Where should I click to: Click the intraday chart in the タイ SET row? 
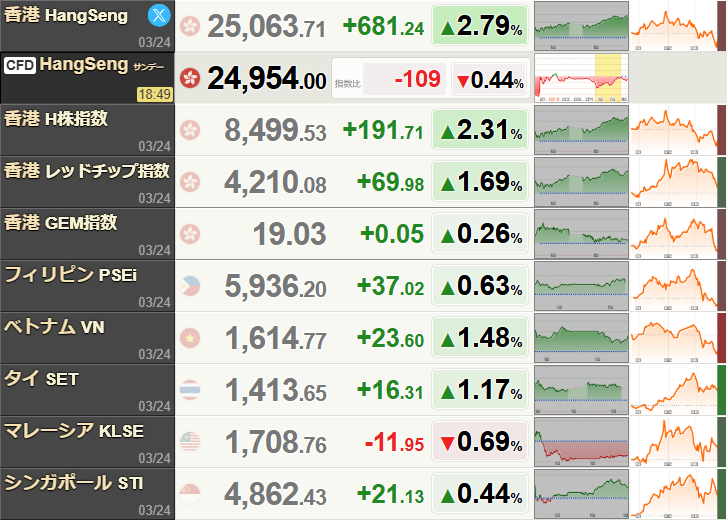(x=581, y=390)
